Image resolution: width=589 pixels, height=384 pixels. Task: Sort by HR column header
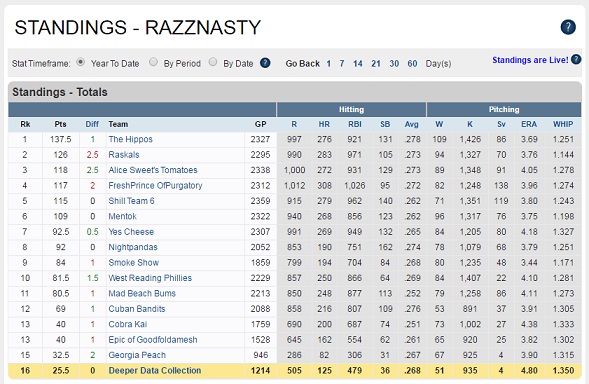pos(324,124)
